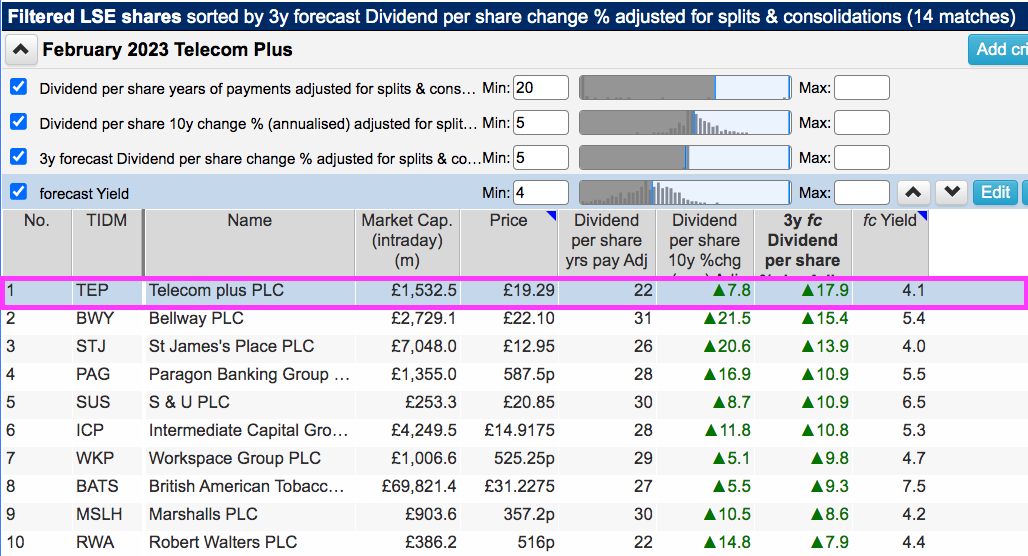Select Marshalls PLC row
The width and height of the screenshot is (1028, 556).
coord(203,515)
